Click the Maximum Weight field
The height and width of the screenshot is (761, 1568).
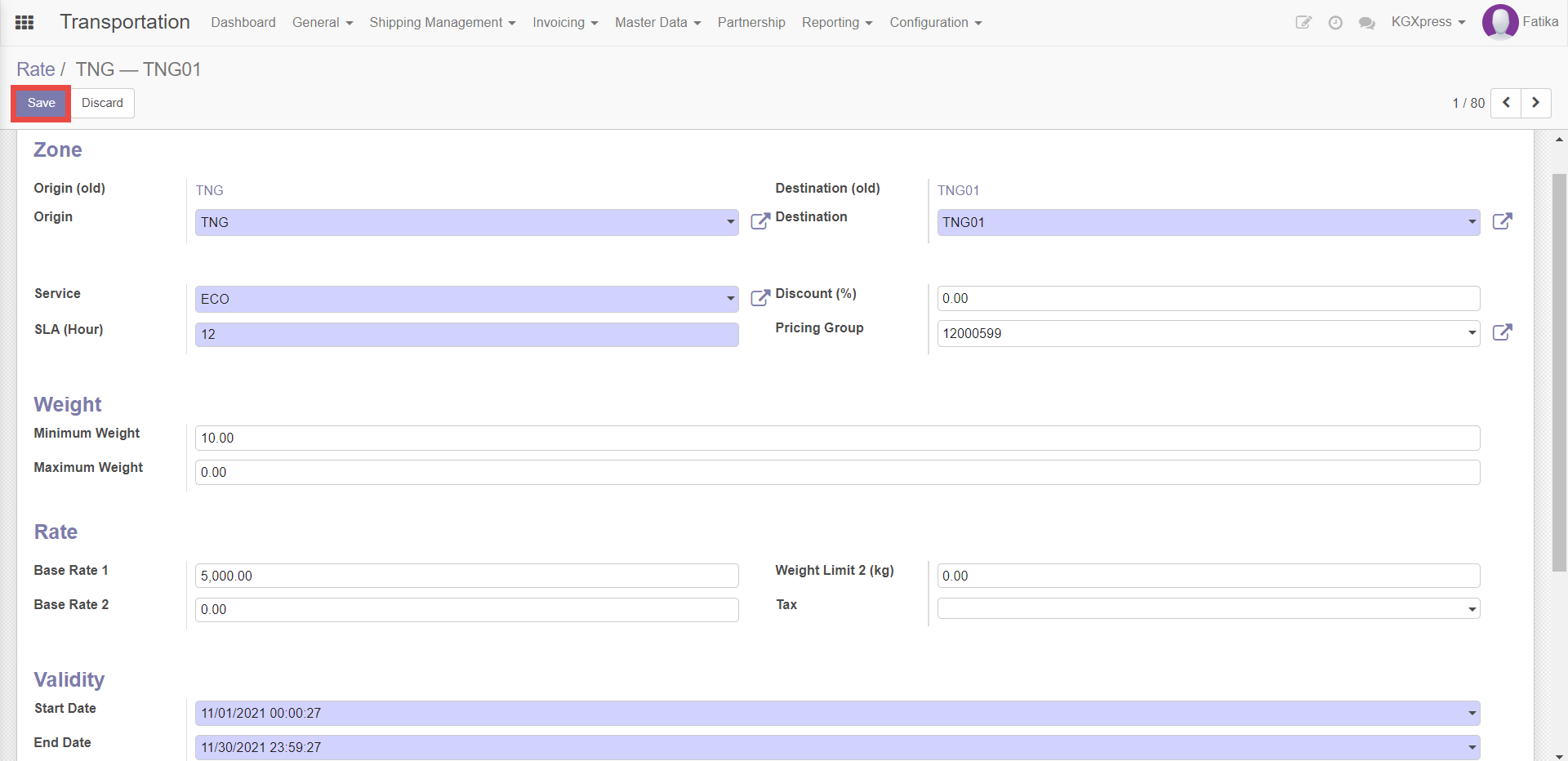tap(838, 472)
